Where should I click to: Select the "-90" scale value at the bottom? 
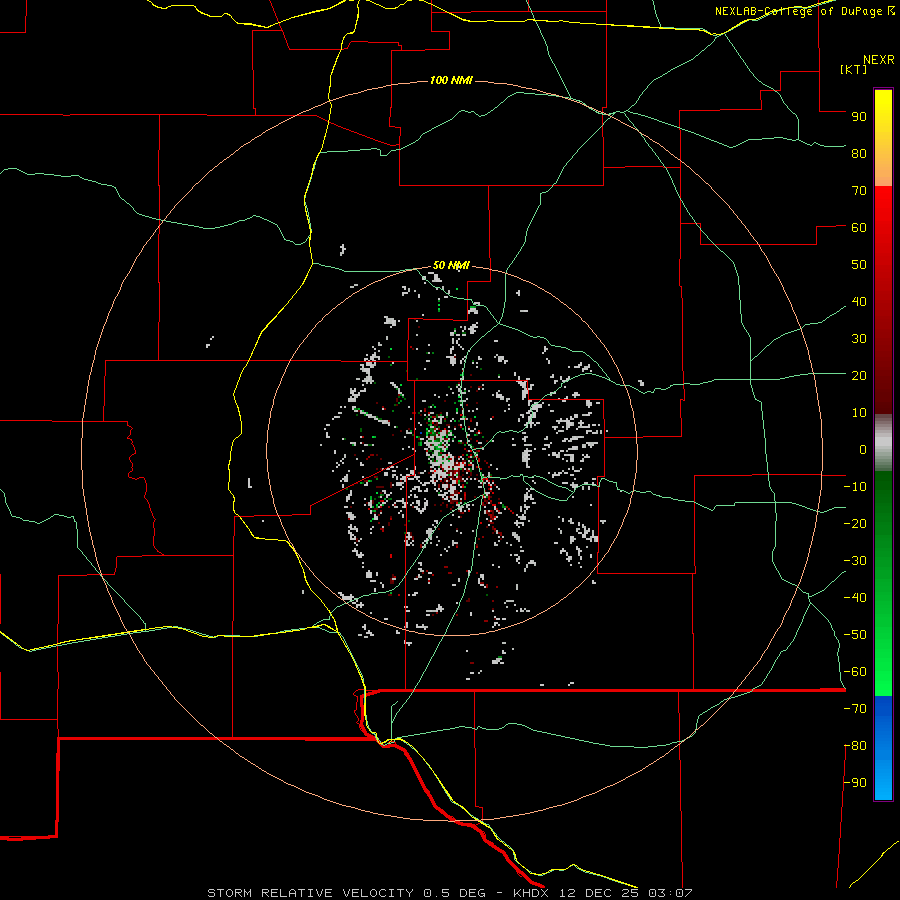pos(855,783)
